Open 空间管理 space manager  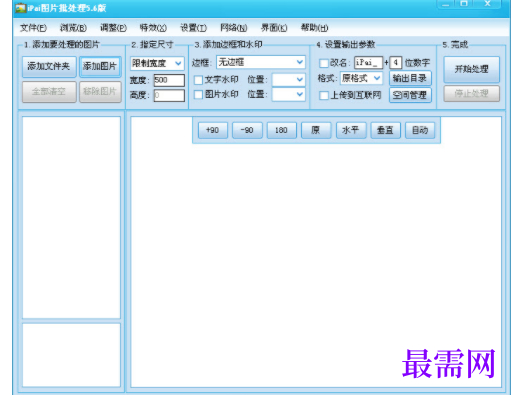tap(410, 95)
